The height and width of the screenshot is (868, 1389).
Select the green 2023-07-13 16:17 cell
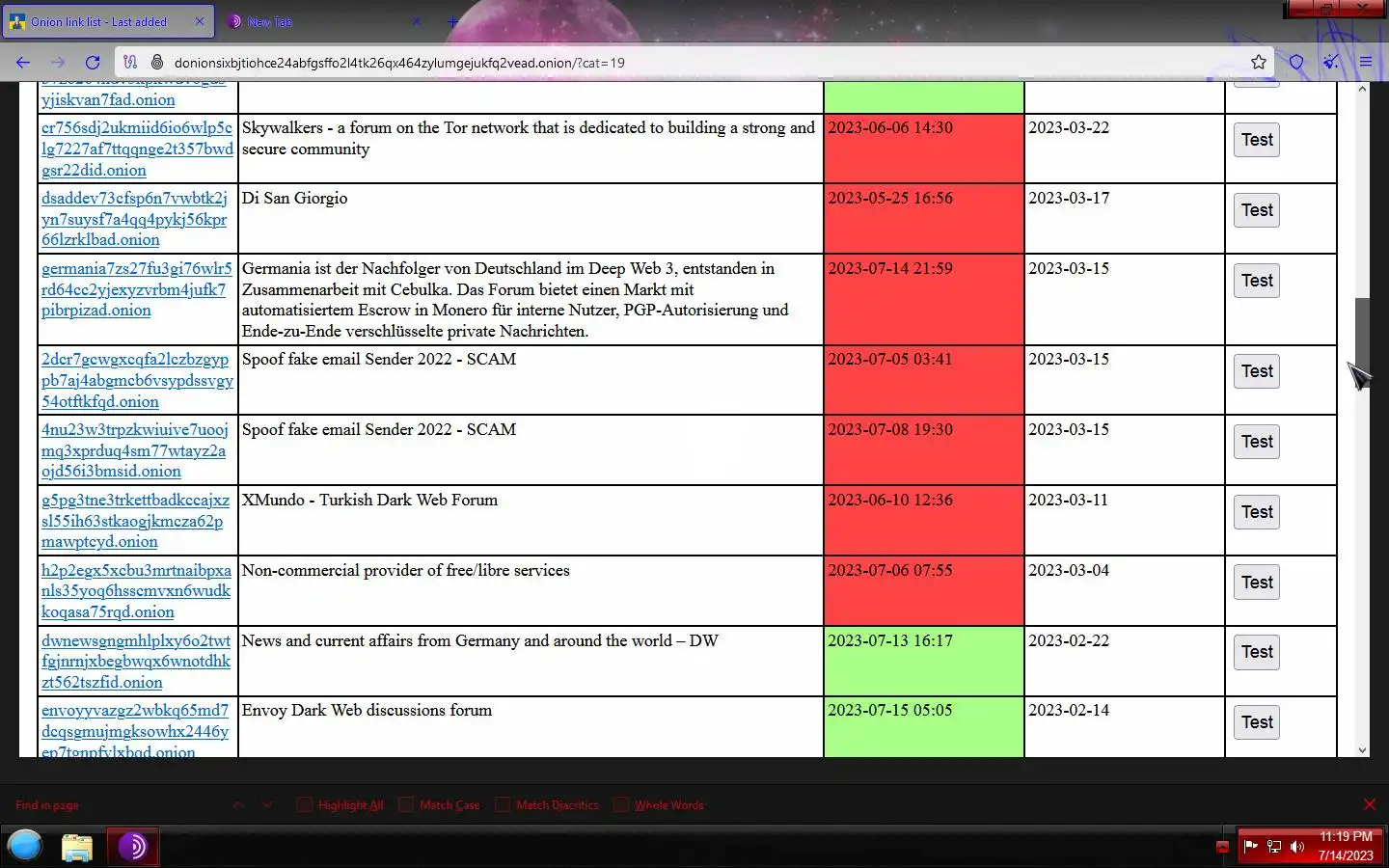tap(924, 661)
